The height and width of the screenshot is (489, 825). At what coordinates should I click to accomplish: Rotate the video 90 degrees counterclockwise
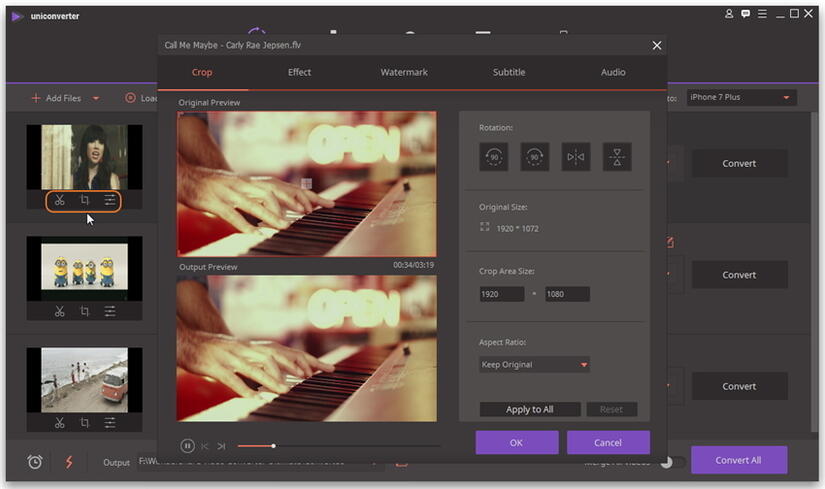click(494, 157)
